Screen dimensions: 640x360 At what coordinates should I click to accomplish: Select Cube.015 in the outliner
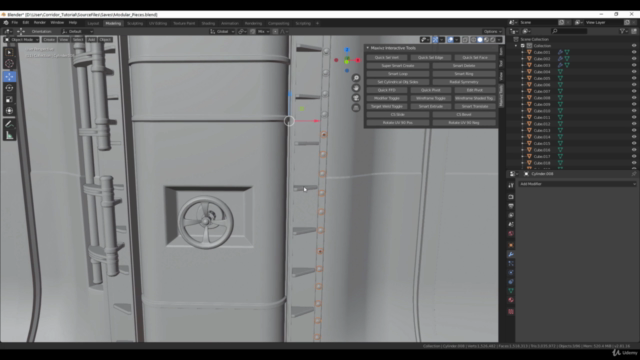[x=542, y=144]
